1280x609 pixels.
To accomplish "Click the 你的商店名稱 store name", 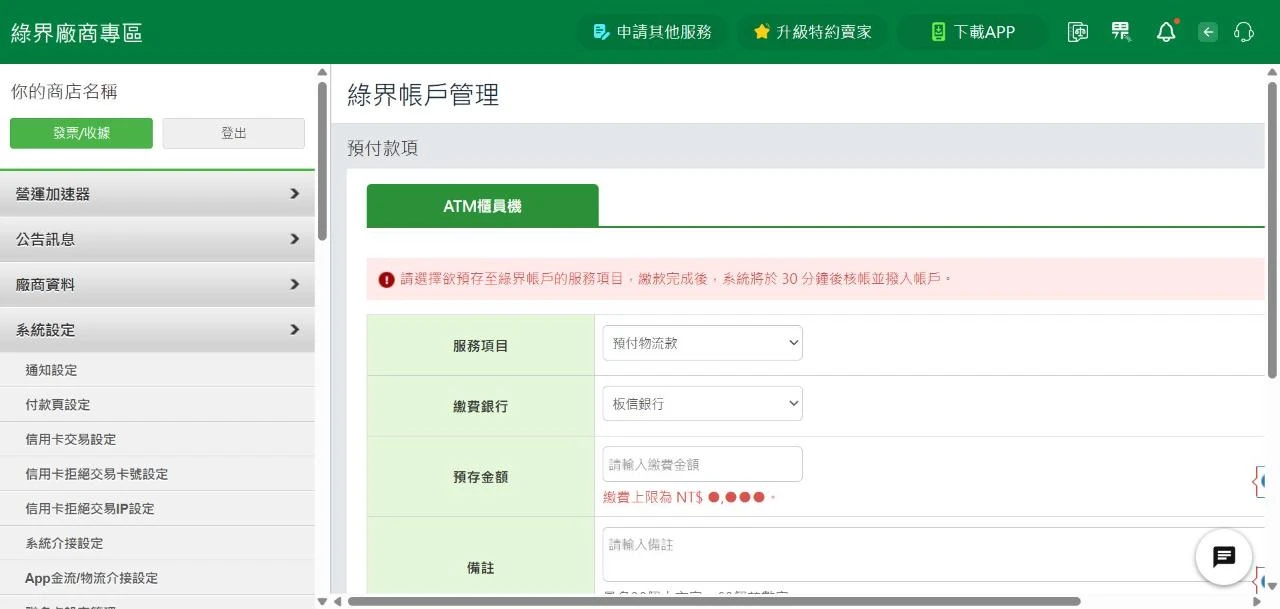I will click(64, 91).
